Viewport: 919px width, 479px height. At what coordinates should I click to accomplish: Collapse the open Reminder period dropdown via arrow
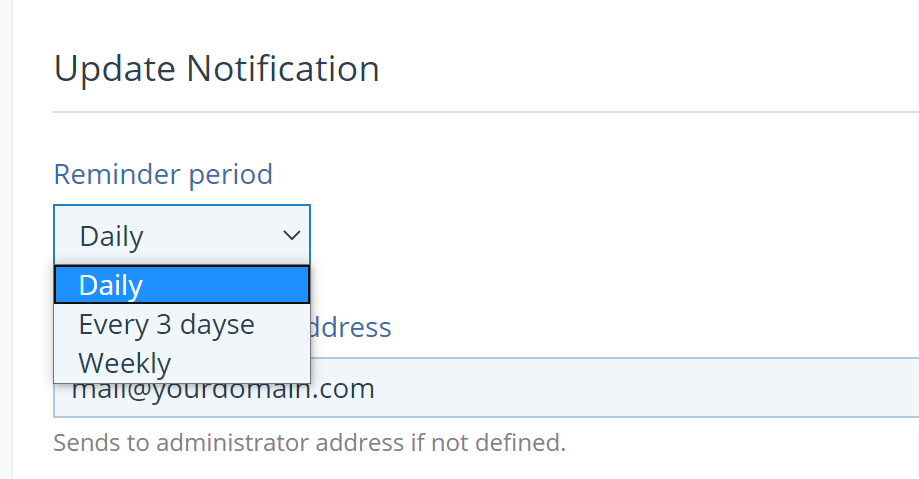click(x=292, y=236)
